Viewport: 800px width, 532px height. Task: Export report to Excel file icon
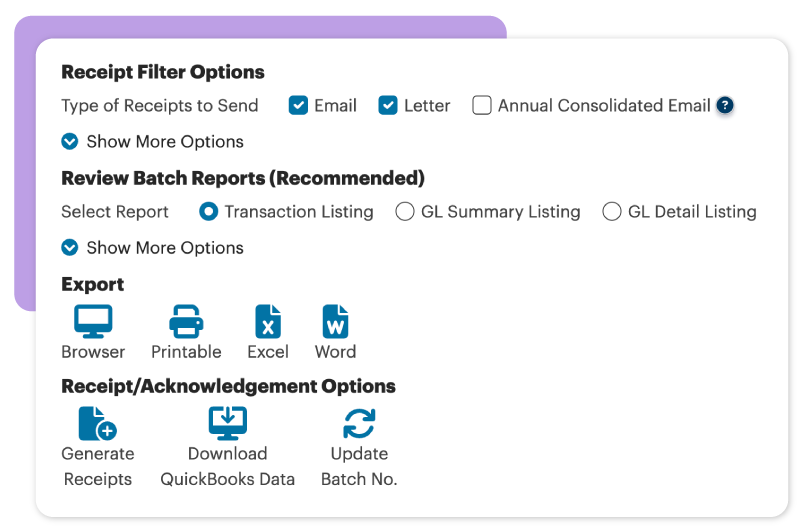click(268, 322)
